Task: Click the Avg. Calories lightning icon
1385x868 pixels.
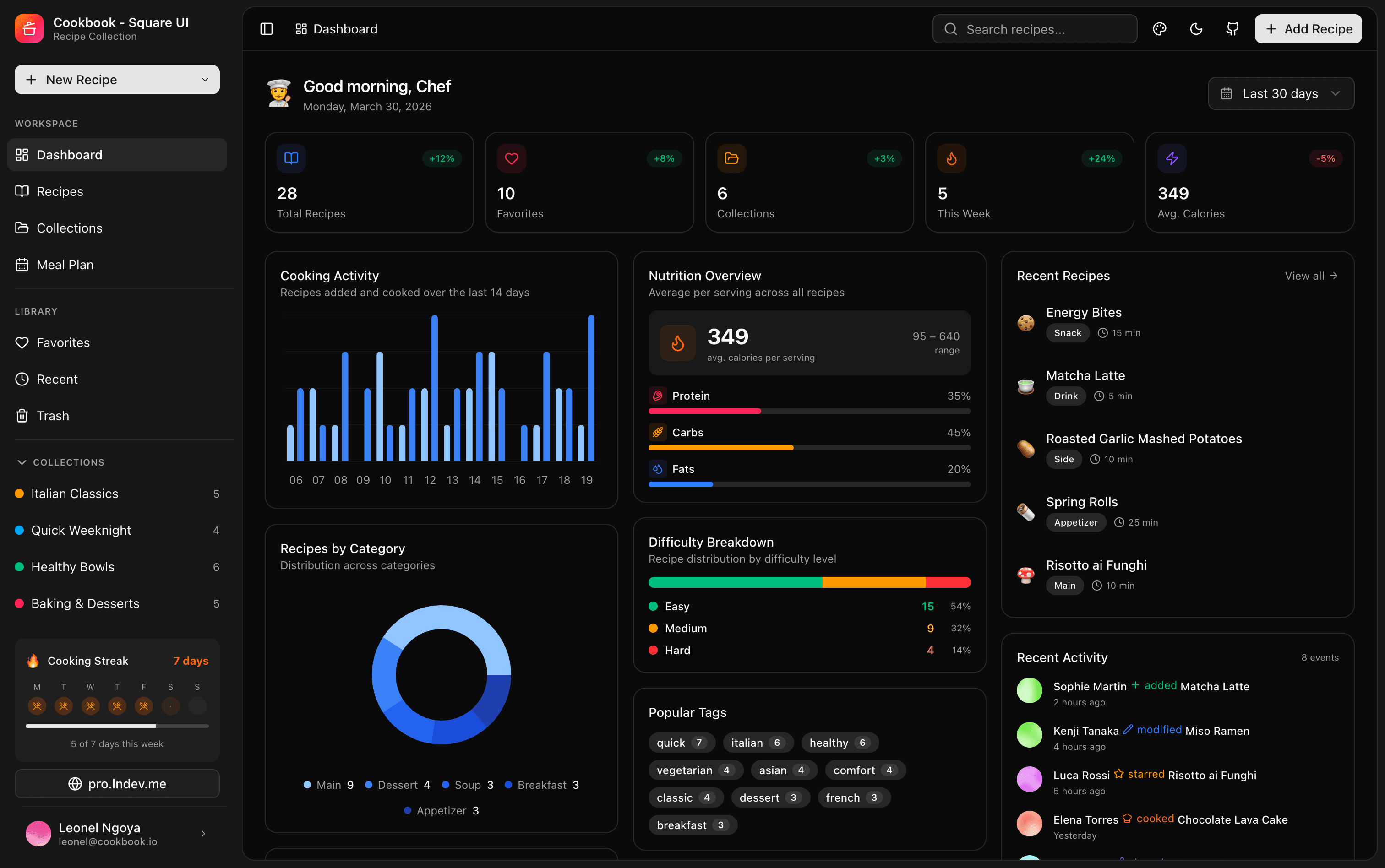Action: pyautogui.click(x=1172, y=158)
